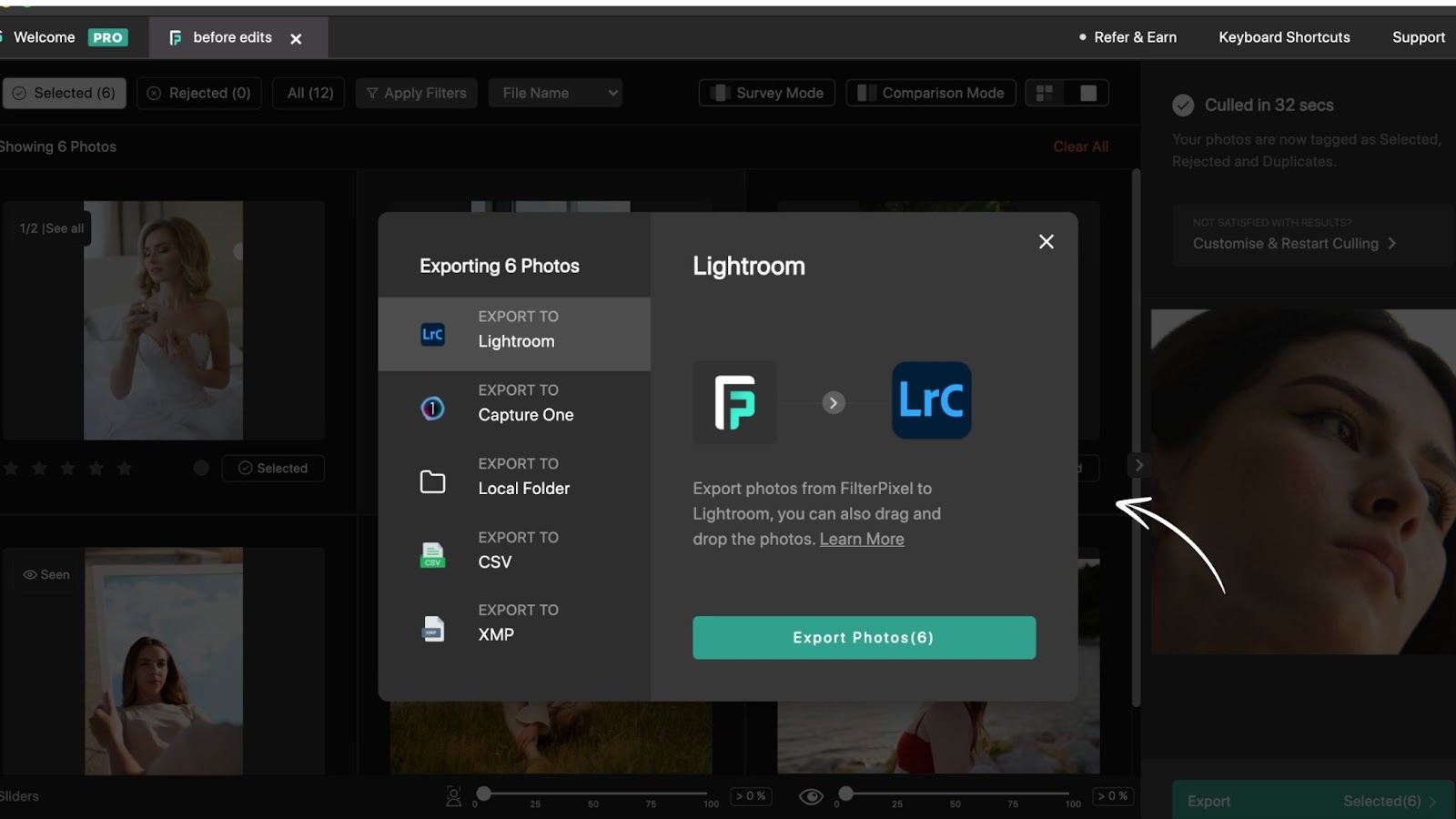Switch to grid view layout icon

tap(1045, 93)
